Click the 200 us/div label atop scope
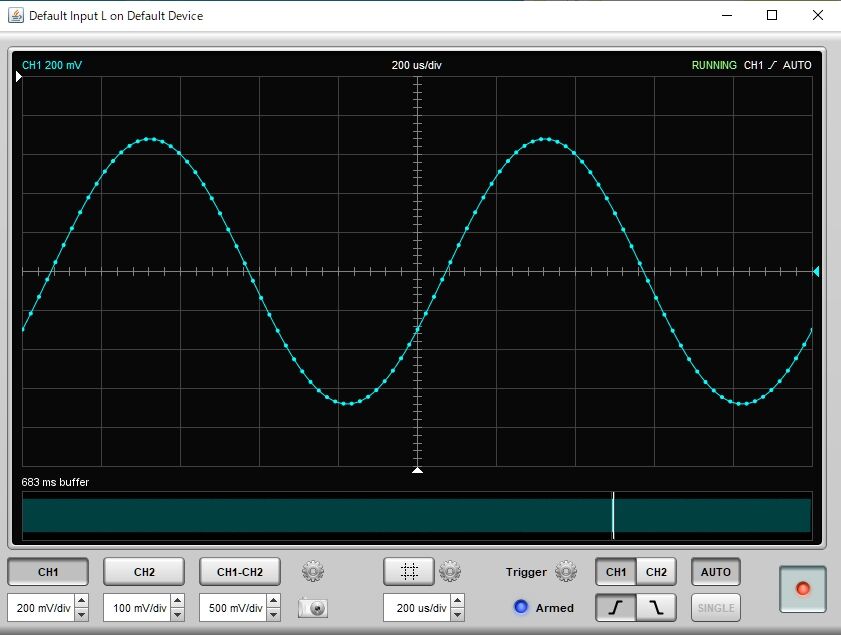 click(416, 65)
